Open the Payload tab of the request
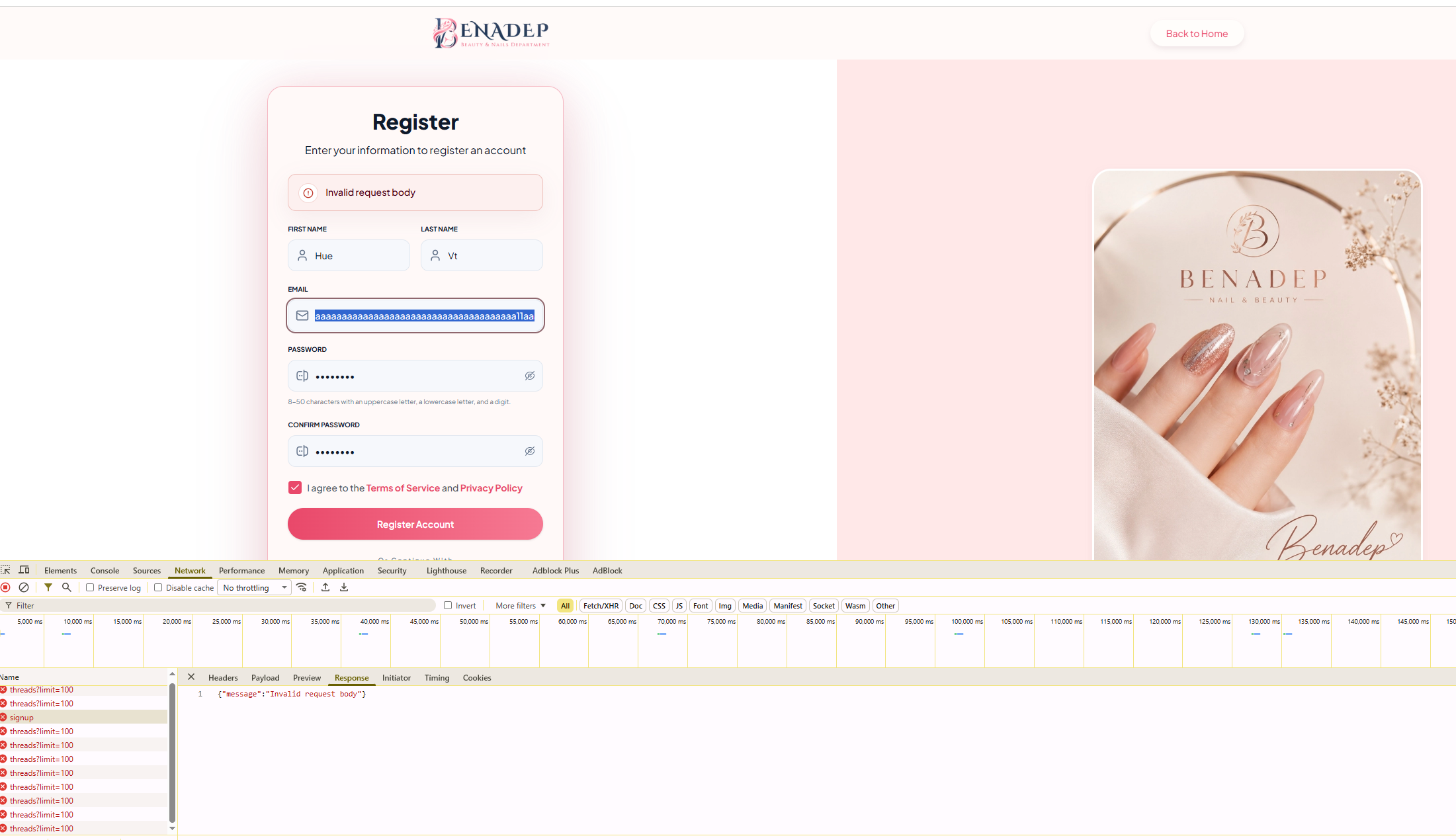Viewport: 1456px width, 840px height. coord(265,678)
